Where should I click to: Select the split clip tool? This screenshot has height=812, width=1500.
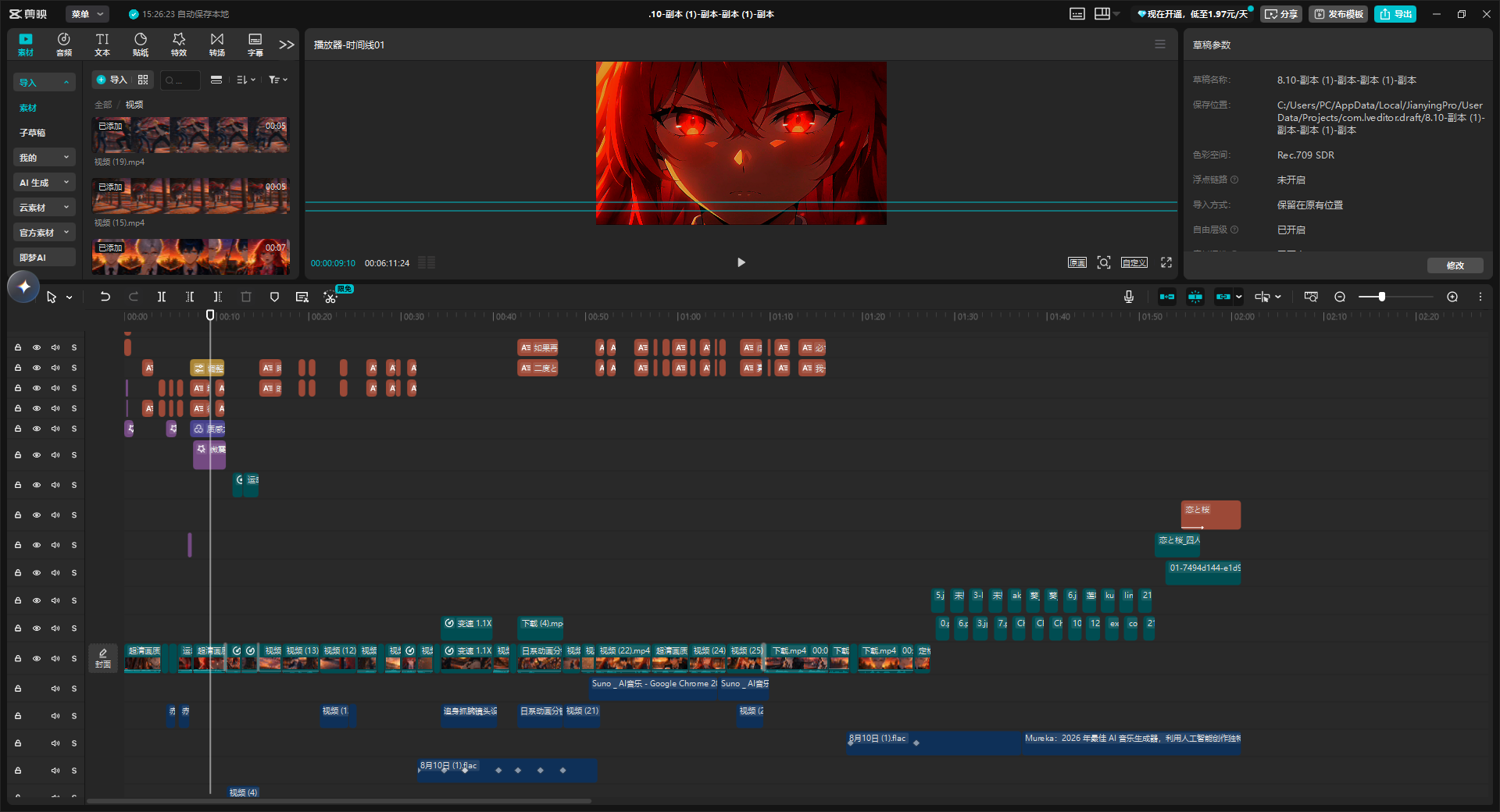tap(162, 297)
